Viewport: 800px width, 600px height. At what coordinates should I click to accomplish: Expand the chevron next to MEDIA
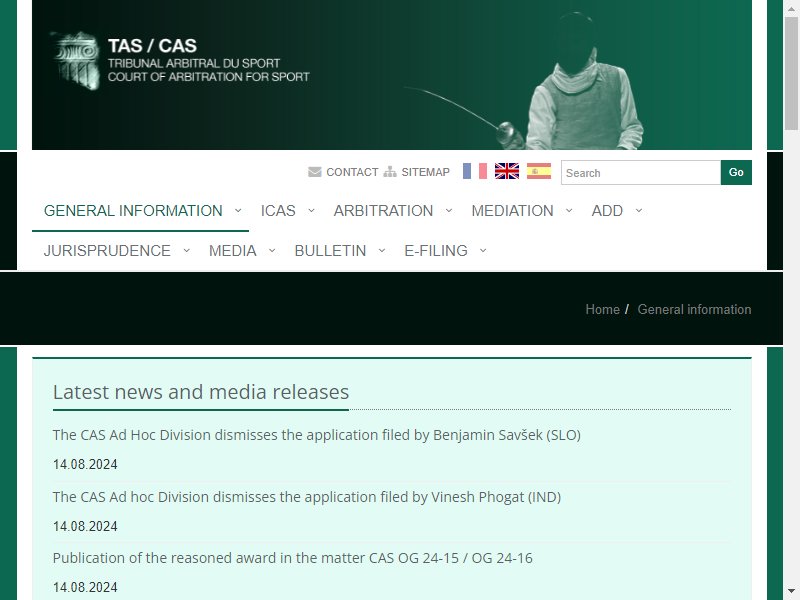pyautogui.click(x=272, y=251)
